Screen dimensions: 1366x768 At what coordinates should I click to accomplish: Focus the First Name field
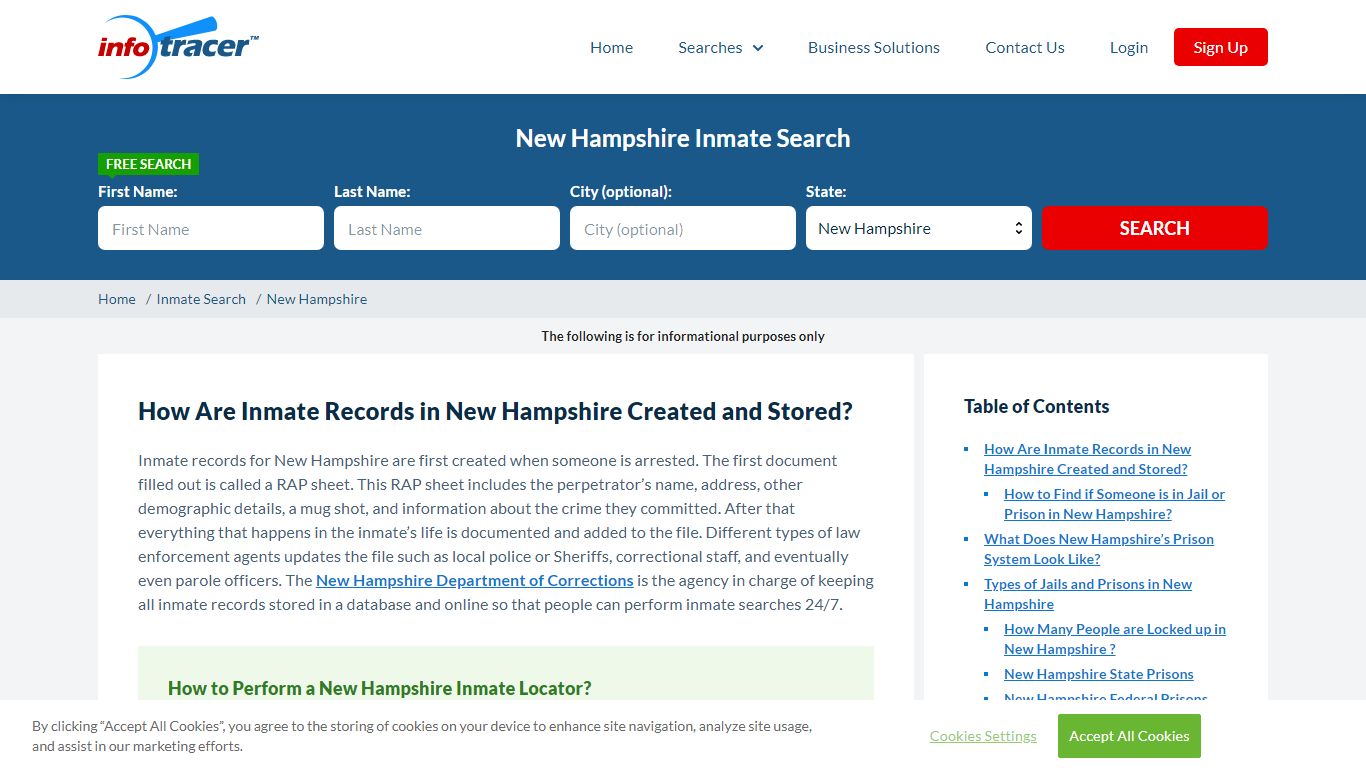[211, 228]
